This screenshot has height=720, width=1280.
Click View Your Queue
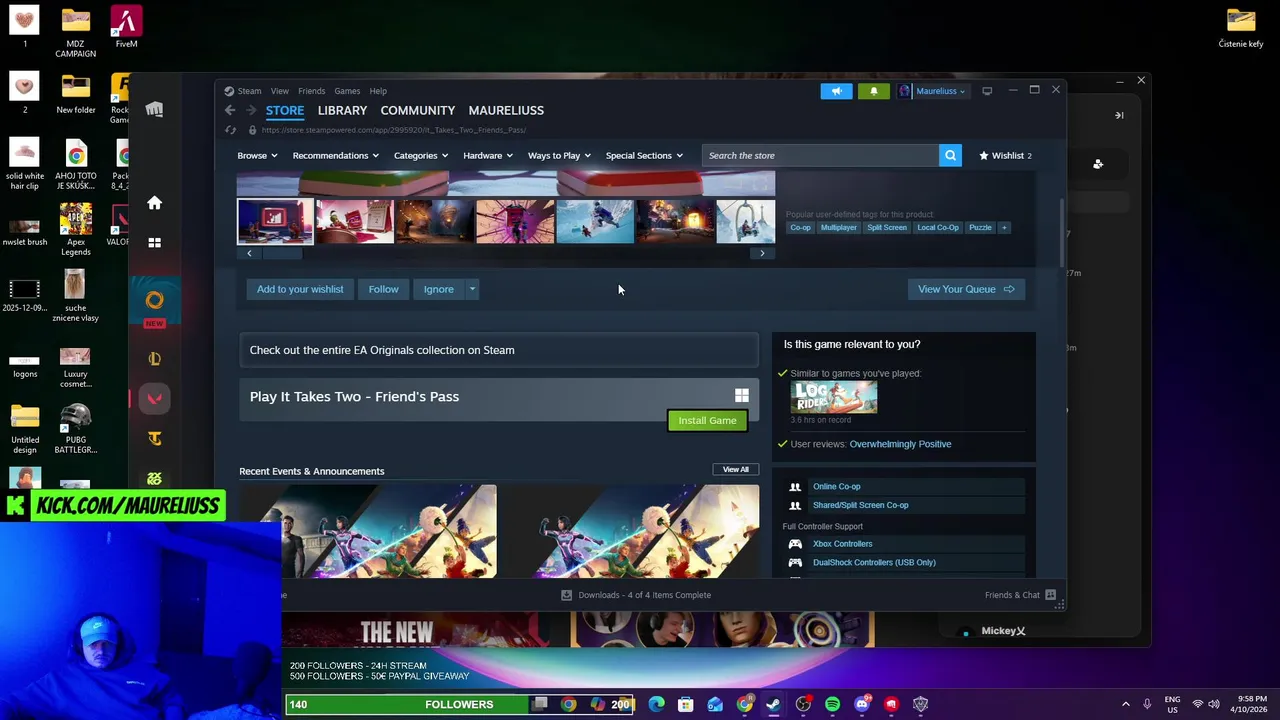966,289
